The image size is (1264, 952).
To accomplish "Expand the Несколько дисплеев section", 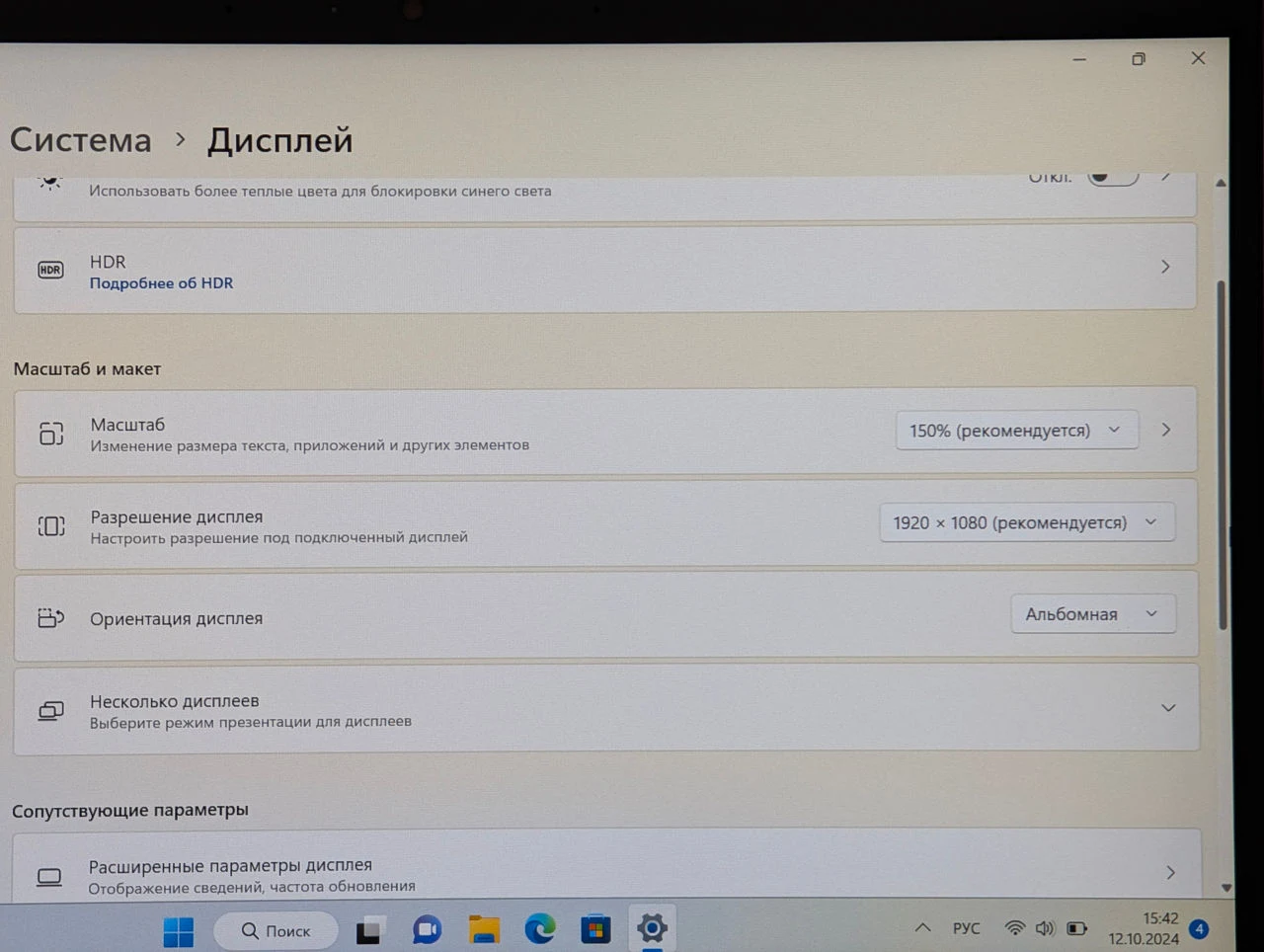I will point(1168,708).
